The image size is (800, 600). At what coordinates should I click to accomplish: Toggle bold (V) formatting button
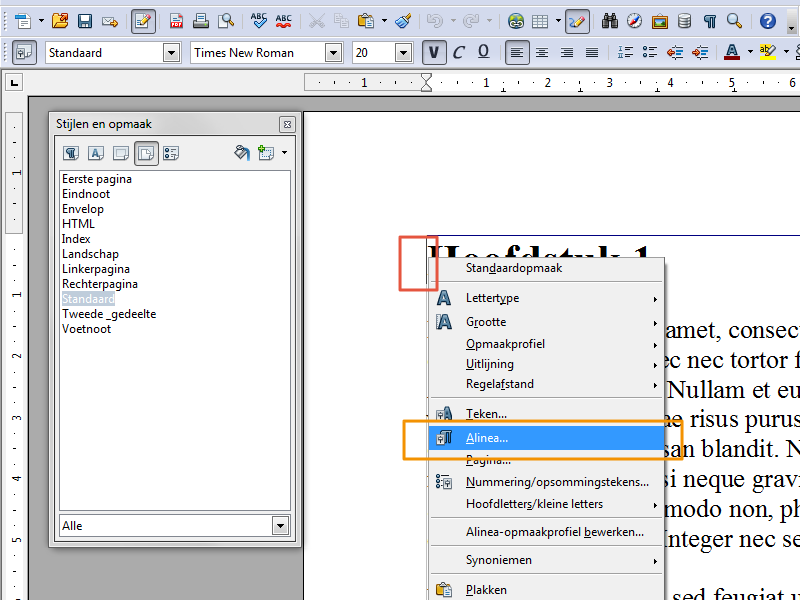[434, 53]
